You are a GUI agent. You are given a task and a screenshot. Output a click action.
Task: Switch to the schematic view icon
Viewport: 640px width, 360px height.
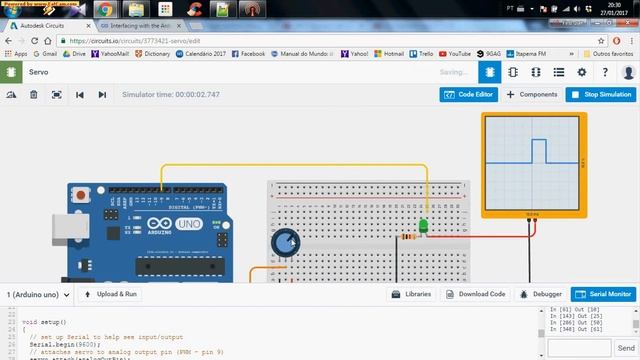point(513,72)
